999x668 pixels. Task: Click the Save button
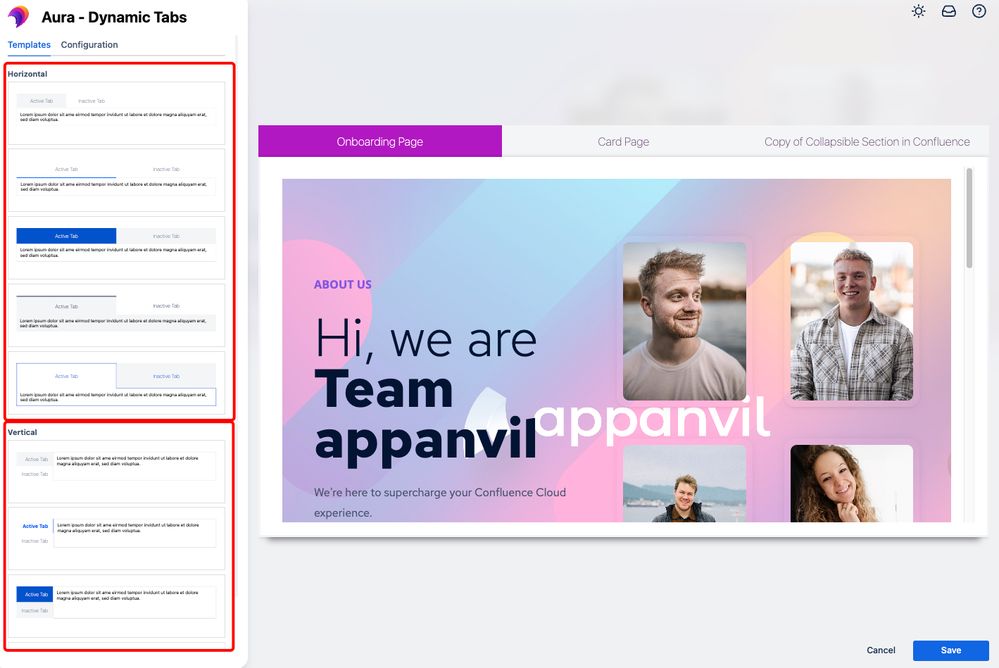pyautogui.click(x=951, y=650)
